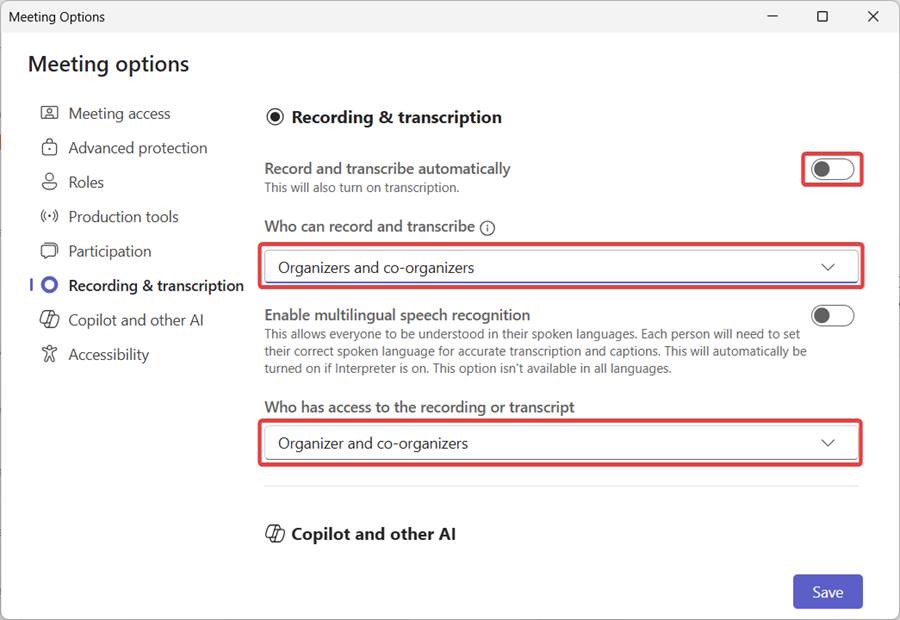Click the Copilot and other AI icon
The width and height of the screenshot is (900, 620).
pyautogui.click(x=49, y=320)
